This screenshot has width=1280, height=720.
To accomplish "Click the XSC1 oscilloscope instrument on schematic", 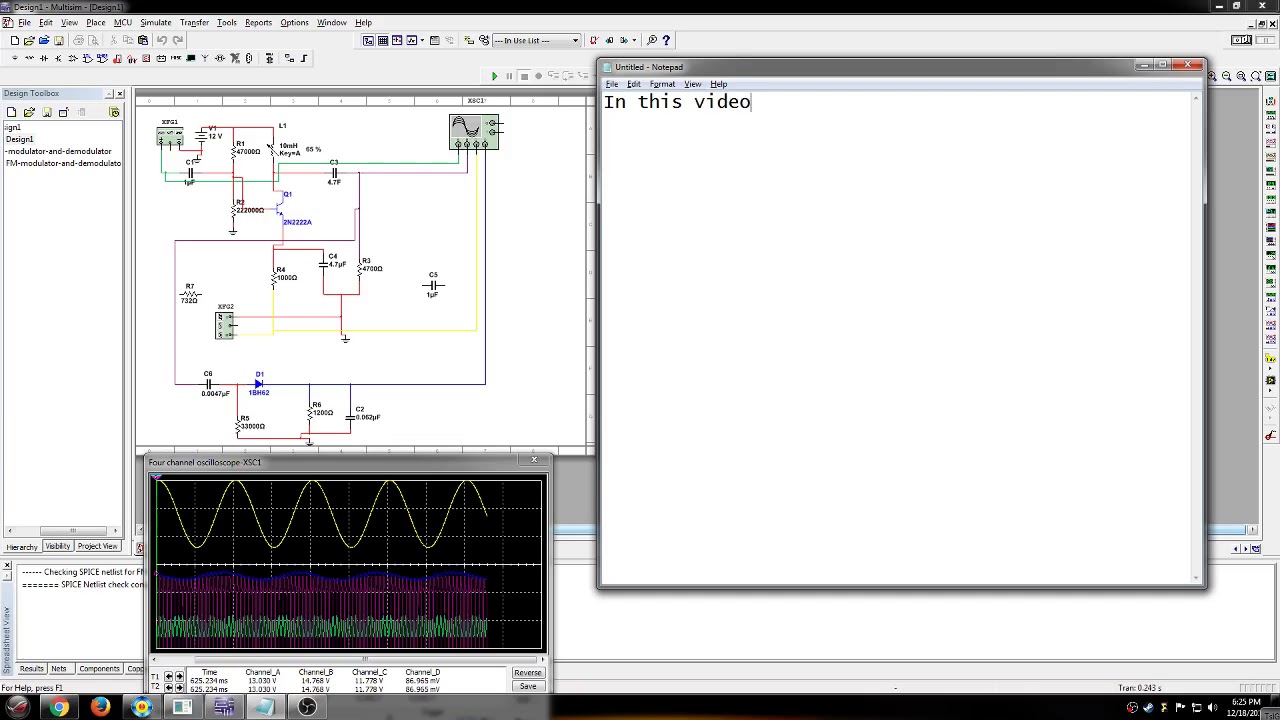I will pos(474,131).
